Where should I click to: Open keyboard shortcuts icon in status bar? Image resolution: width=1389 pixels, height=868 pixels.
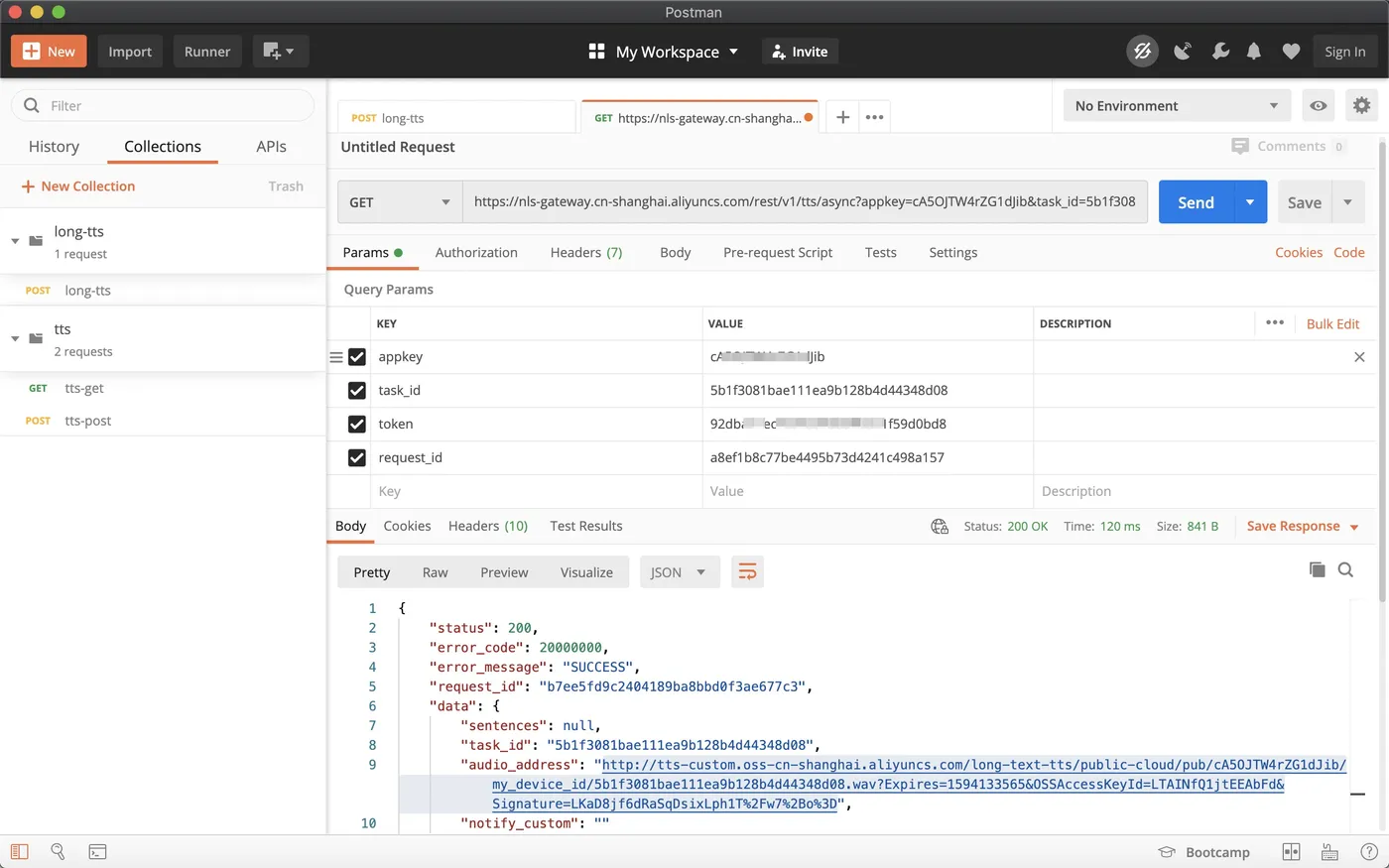click(x=1329, y=852)
